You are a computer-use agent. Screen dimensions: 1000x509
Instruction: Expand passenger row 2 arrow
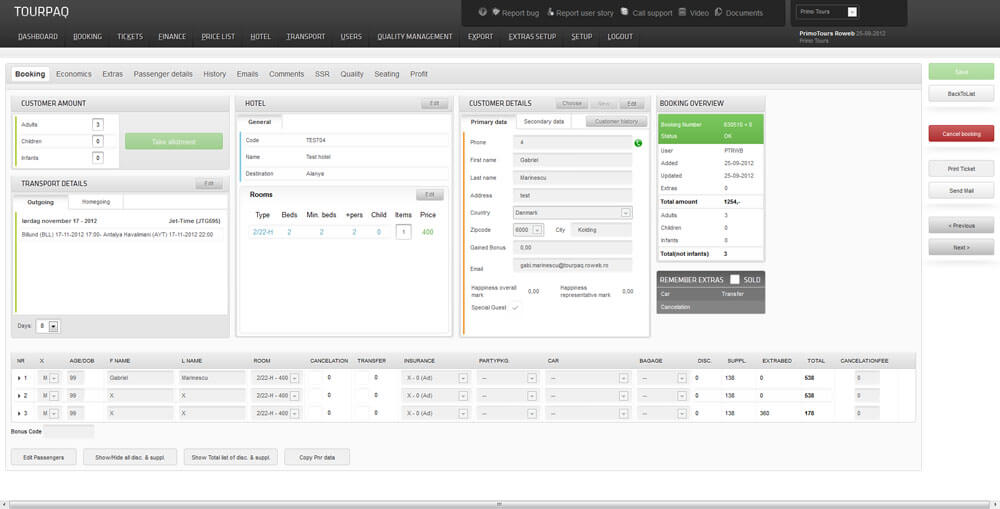[19, 396]
